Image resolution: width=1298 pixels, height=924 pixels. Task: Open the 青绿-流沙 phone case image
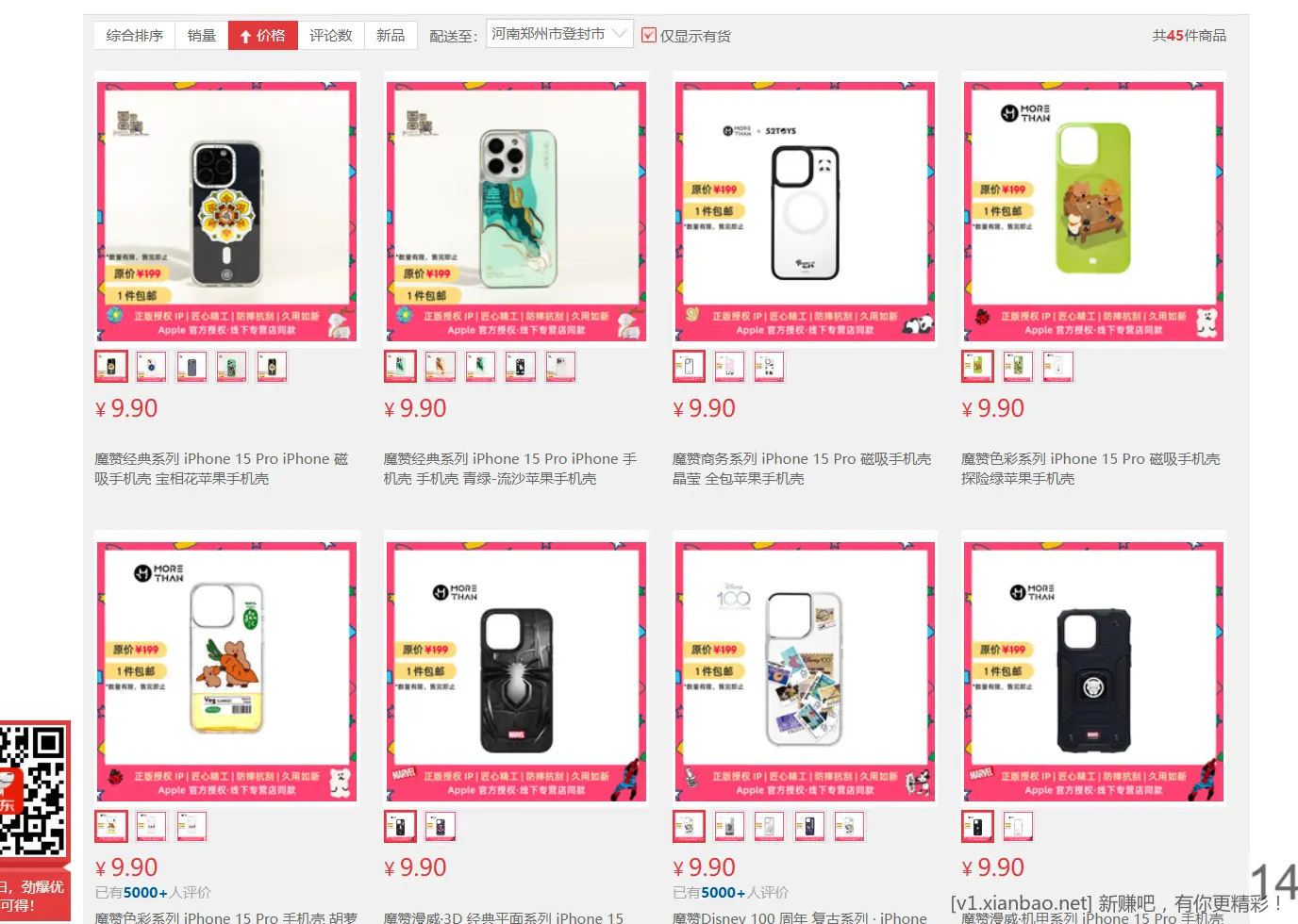pyautogui.click(x=515, y=211)
